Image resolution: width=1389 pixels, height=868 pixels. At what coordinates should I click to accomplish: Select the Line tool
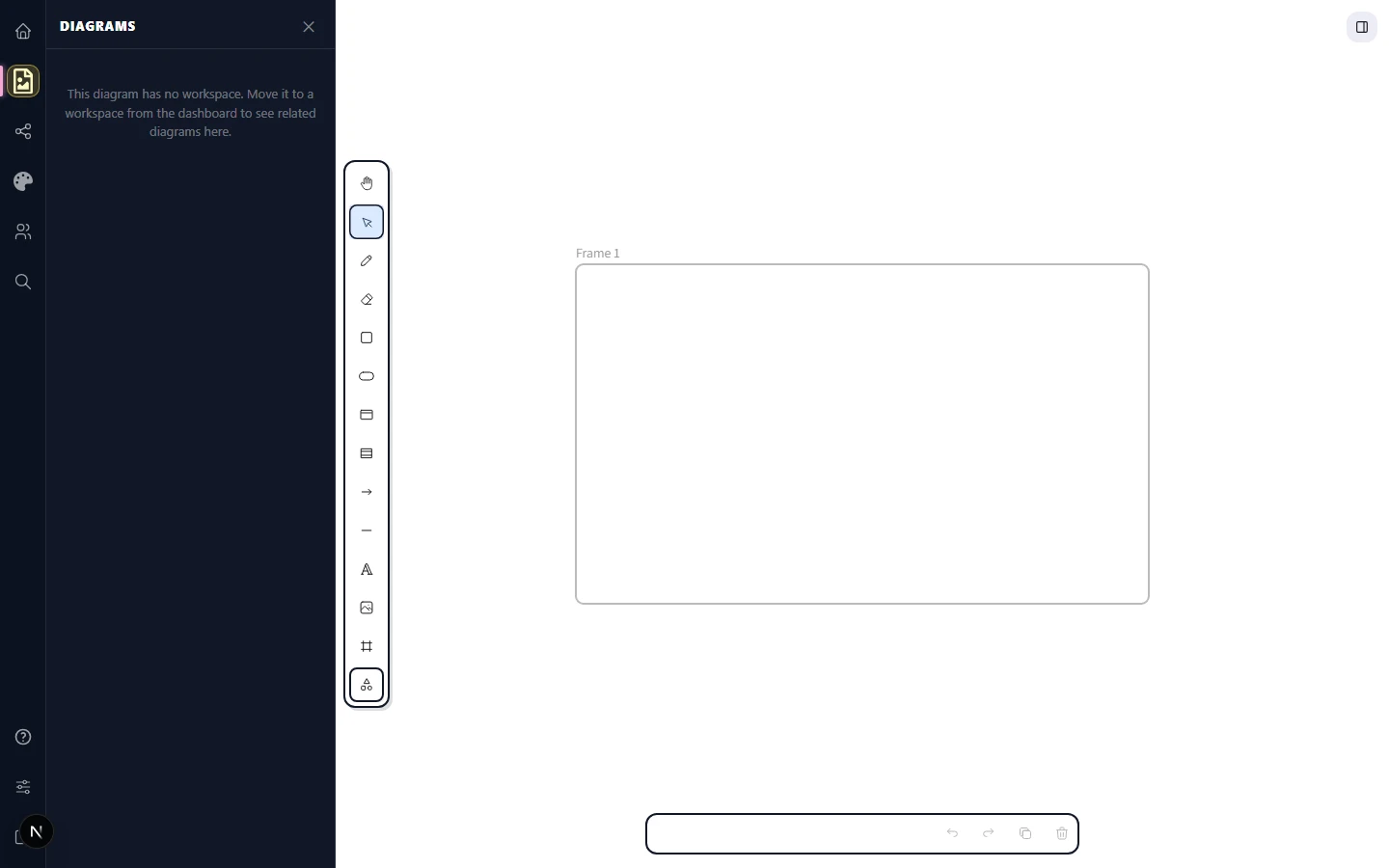[367, 530]
